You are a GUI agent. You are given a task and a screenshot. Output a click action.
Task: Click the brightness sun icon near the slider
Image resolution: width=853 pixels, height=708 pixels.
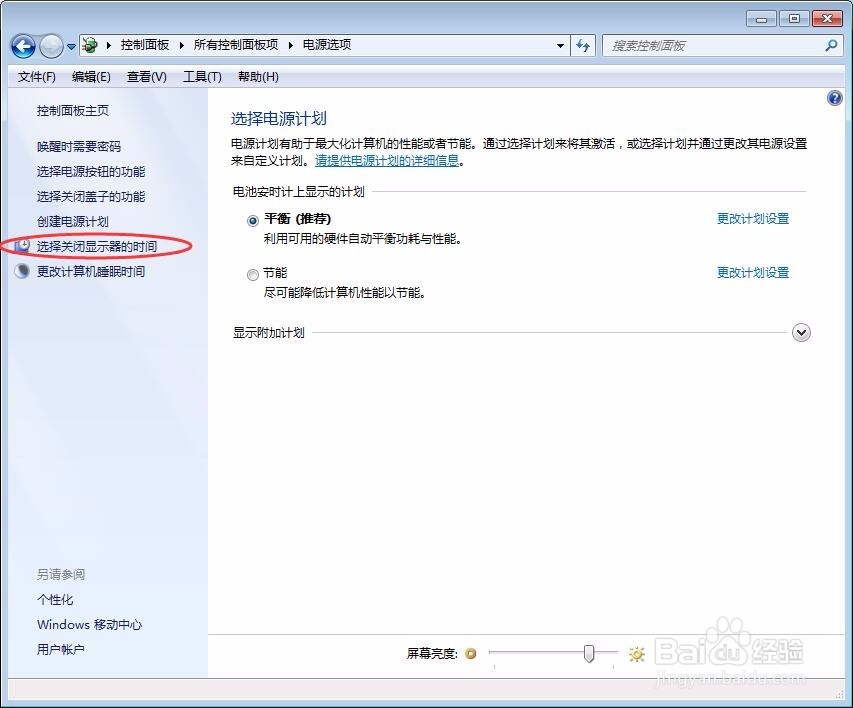click(637, 653)
